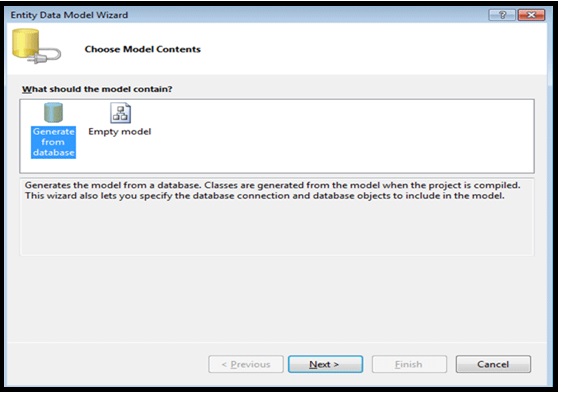Proceed with the Next > button
The image size is (577, 393).
pyautogui.click(x=325, y=364)
